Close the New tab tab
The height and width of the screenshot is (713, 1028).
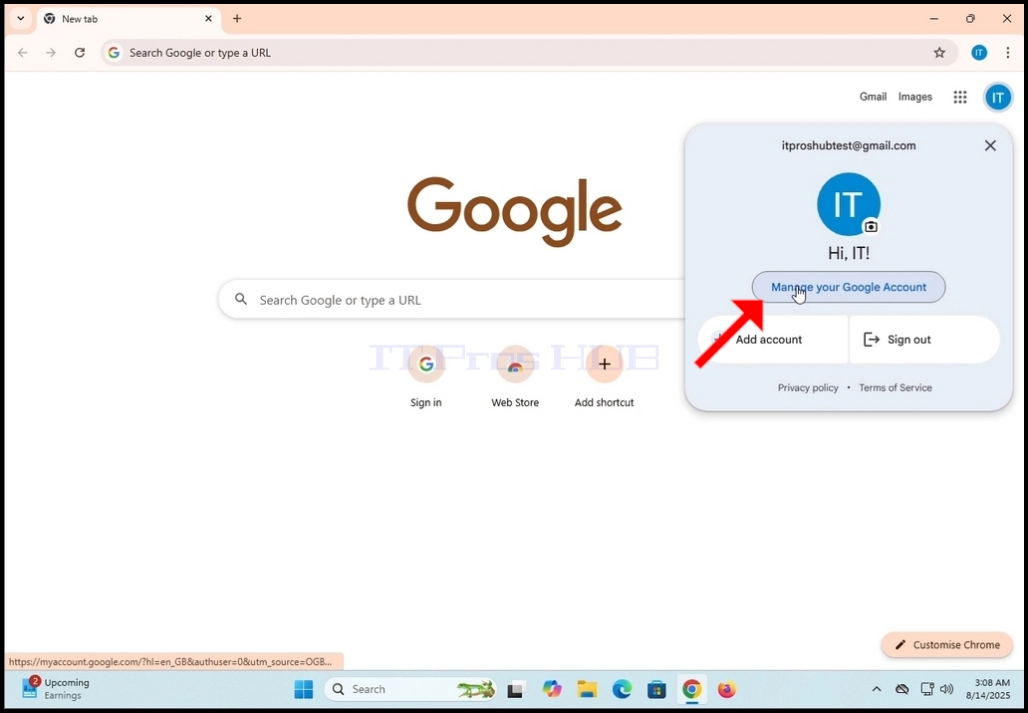tap(208, 18)
